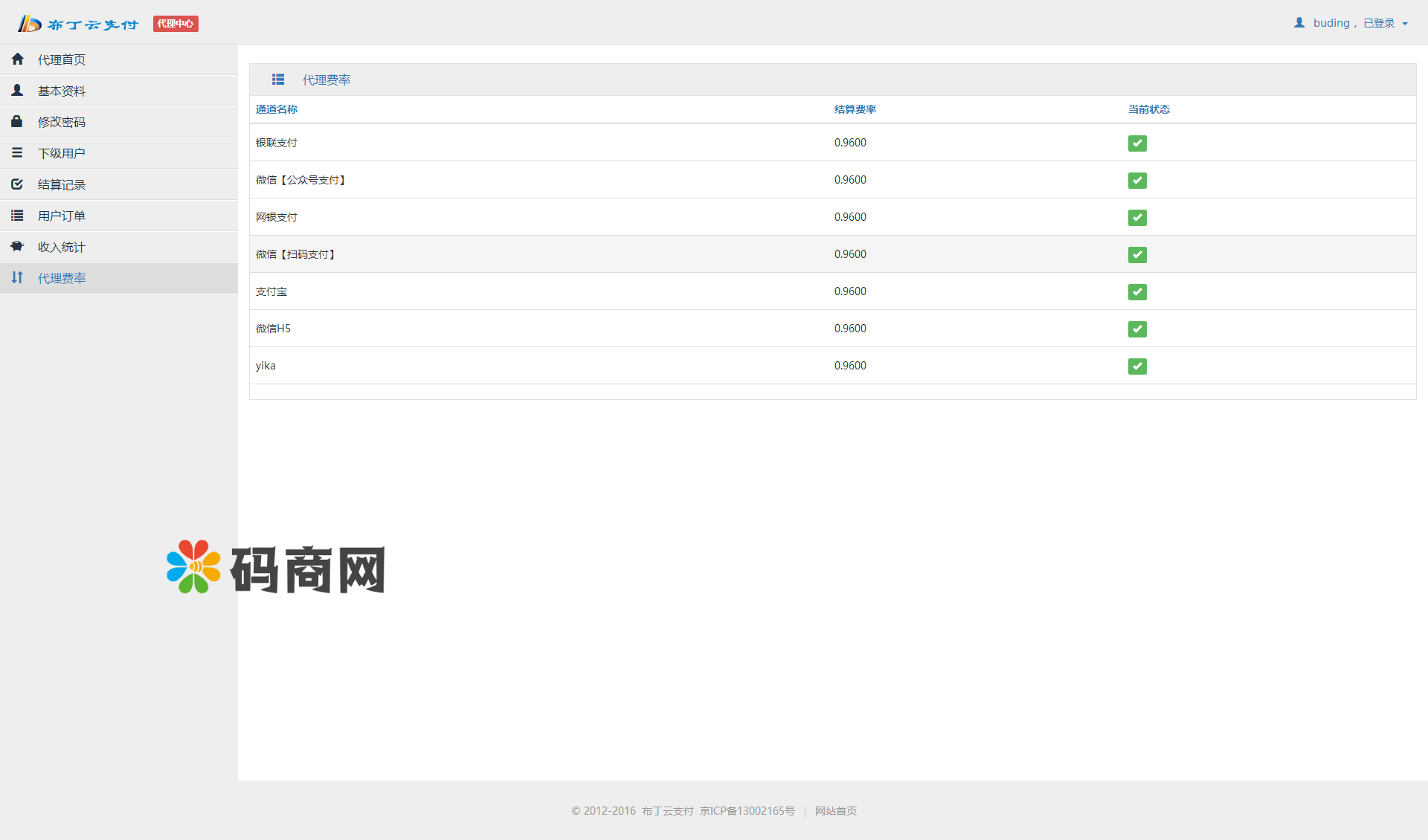This screenshot has width=1428, height=840.
Task: Click the 网站首页 footer link
Action: click(x=835, y=811)
